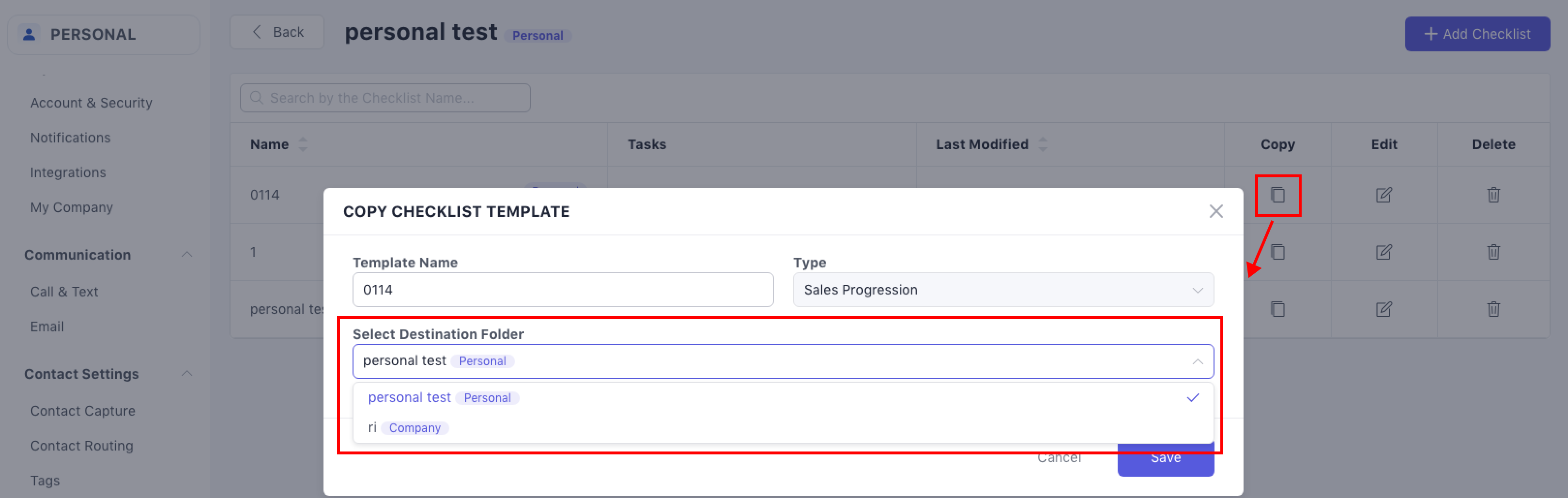Click the Add Checklist button
1568x498 pixels.
tap(1476, 34)
